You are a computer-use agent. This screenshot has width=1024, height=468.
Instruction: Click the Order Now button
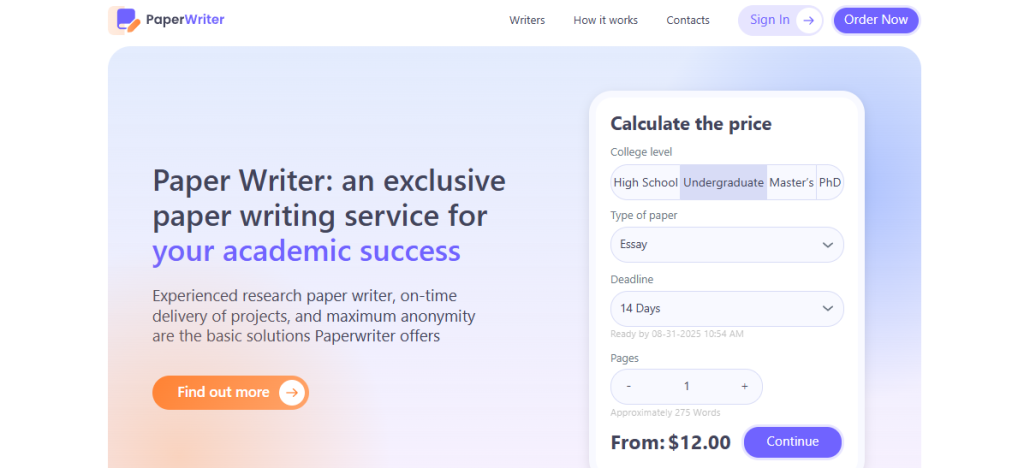tap(876, 20)
